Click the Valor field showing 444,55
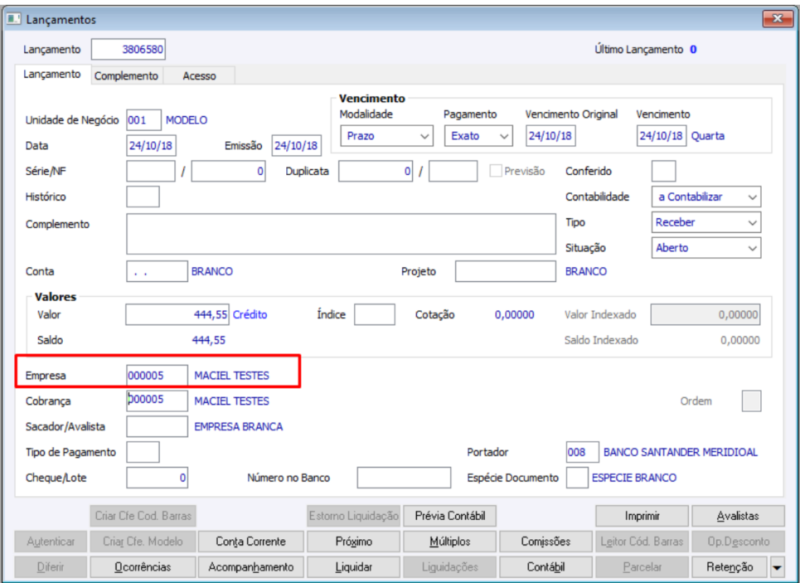The width and height of the screenshot is (800, 583). (x=177, y=315)
